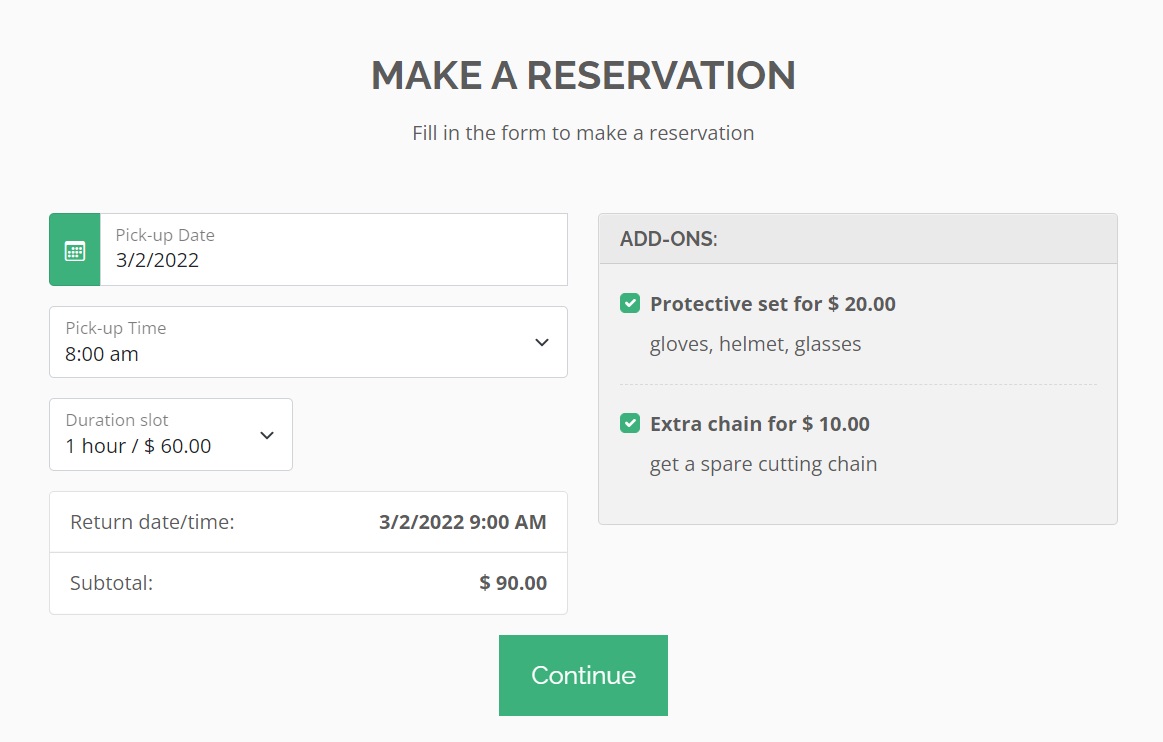1163x742 pixels.
Task: Uncheck the Extra chain add-on checkbox
Action: click(630, 424)
